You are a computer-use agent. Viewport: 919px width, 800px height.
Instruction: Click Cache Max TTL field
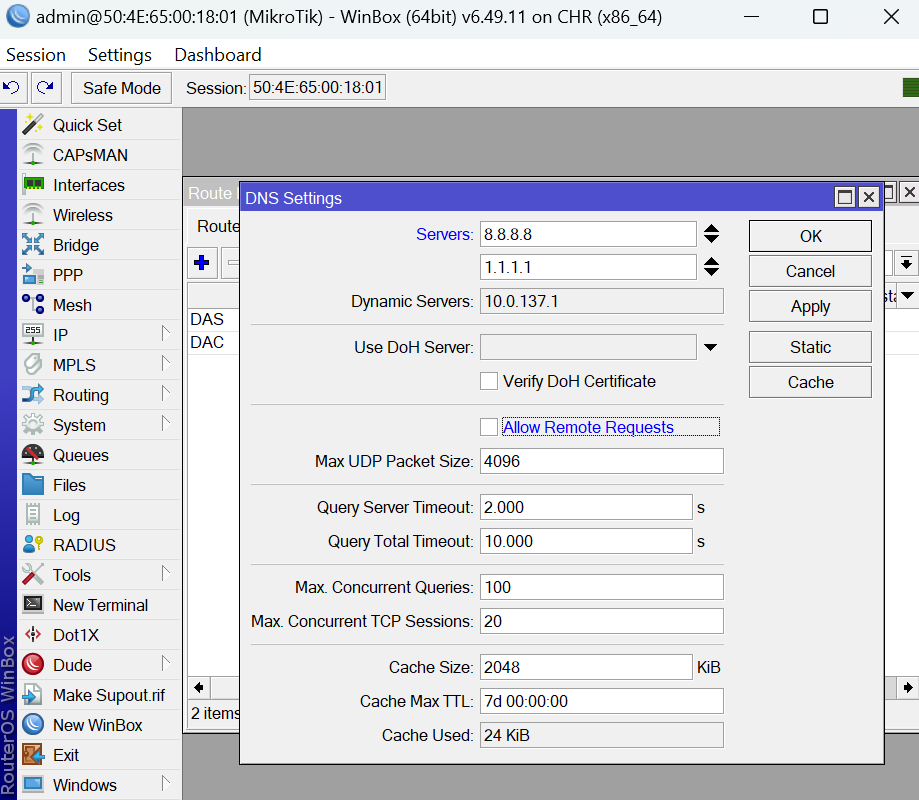click(601, 701)
